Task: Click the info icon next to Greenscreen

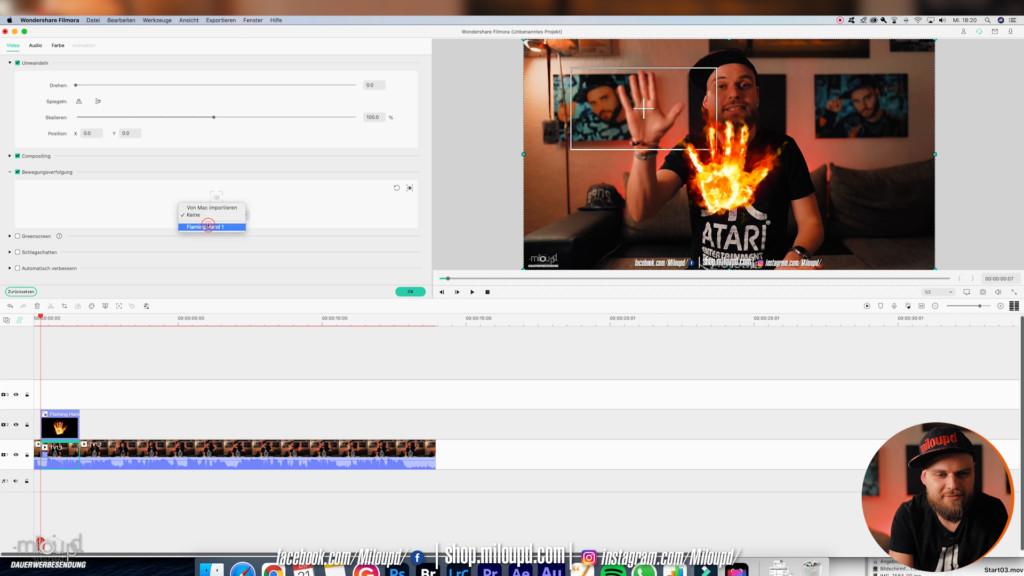Action: click(59, 236)
